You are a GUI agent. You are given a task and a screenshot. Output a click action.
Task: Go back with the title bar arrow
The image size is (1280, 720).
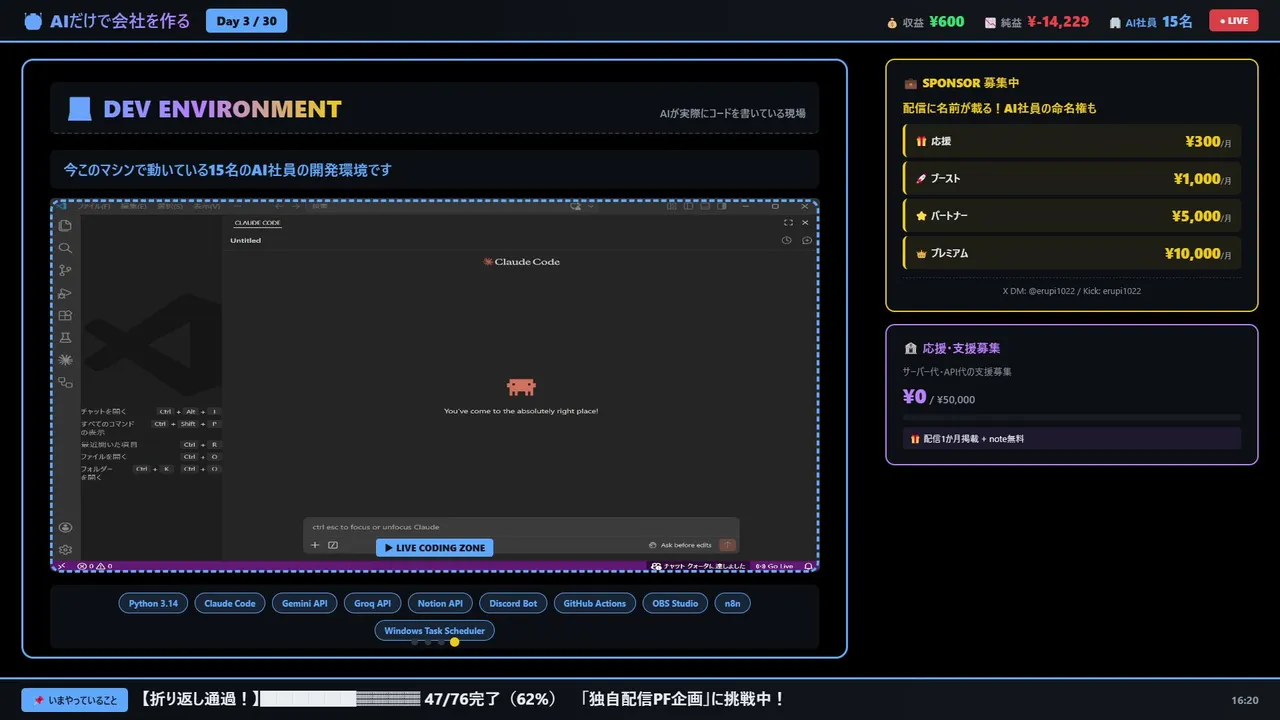277,207
